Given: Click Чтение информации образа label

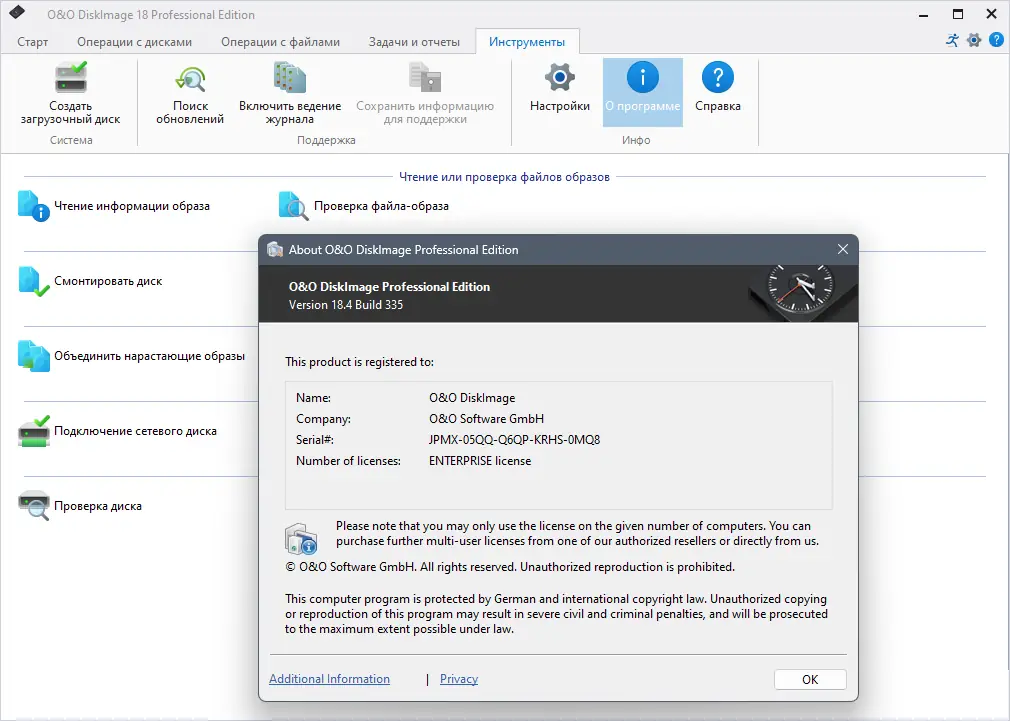Looking at the screenshot, I should pyautogui.click(x=132, y=206).
